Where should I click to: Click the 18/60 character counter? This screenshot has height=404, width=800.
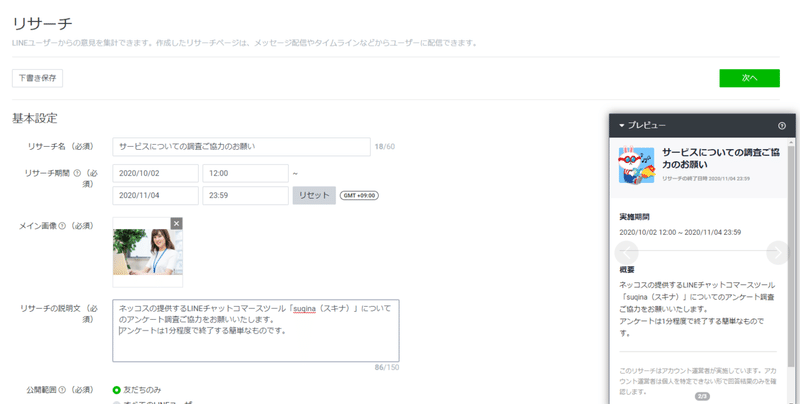coord(385,146)
